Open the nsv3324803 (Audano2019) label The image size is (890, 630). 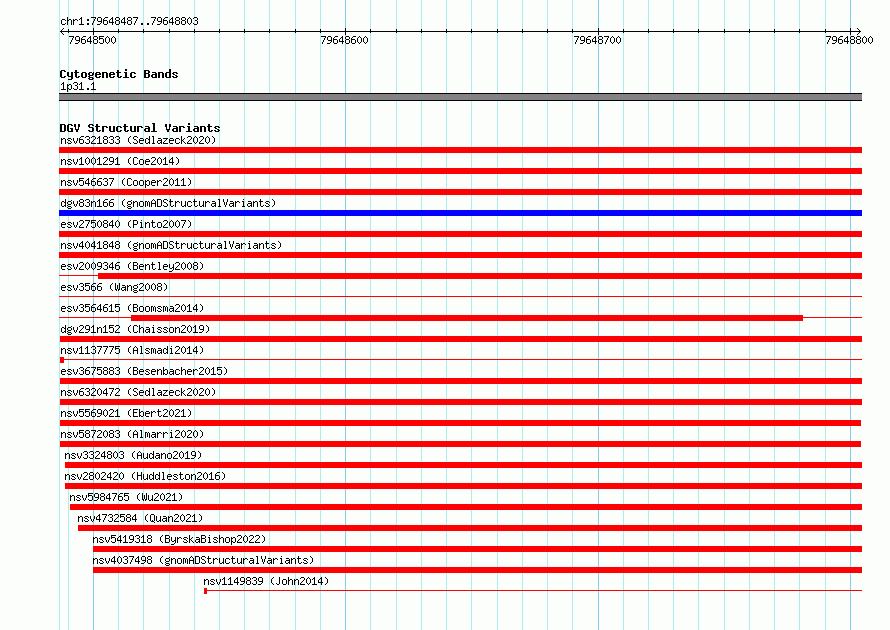click(133, 455)
